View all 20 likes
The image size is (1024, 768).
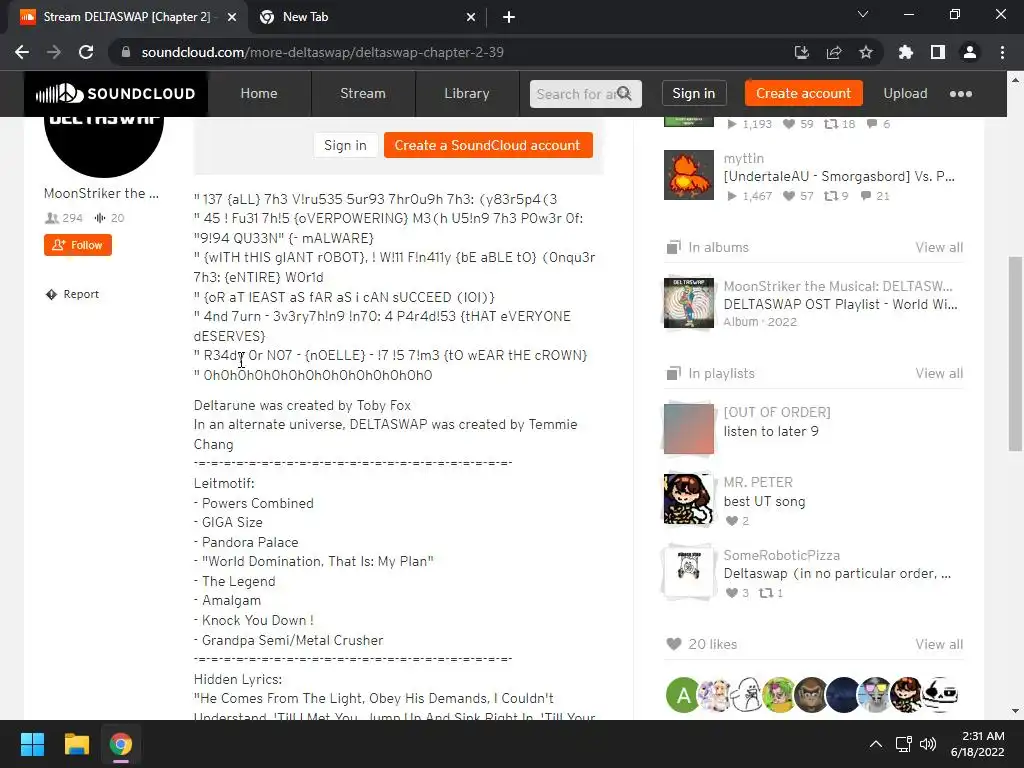coord(939,645)
